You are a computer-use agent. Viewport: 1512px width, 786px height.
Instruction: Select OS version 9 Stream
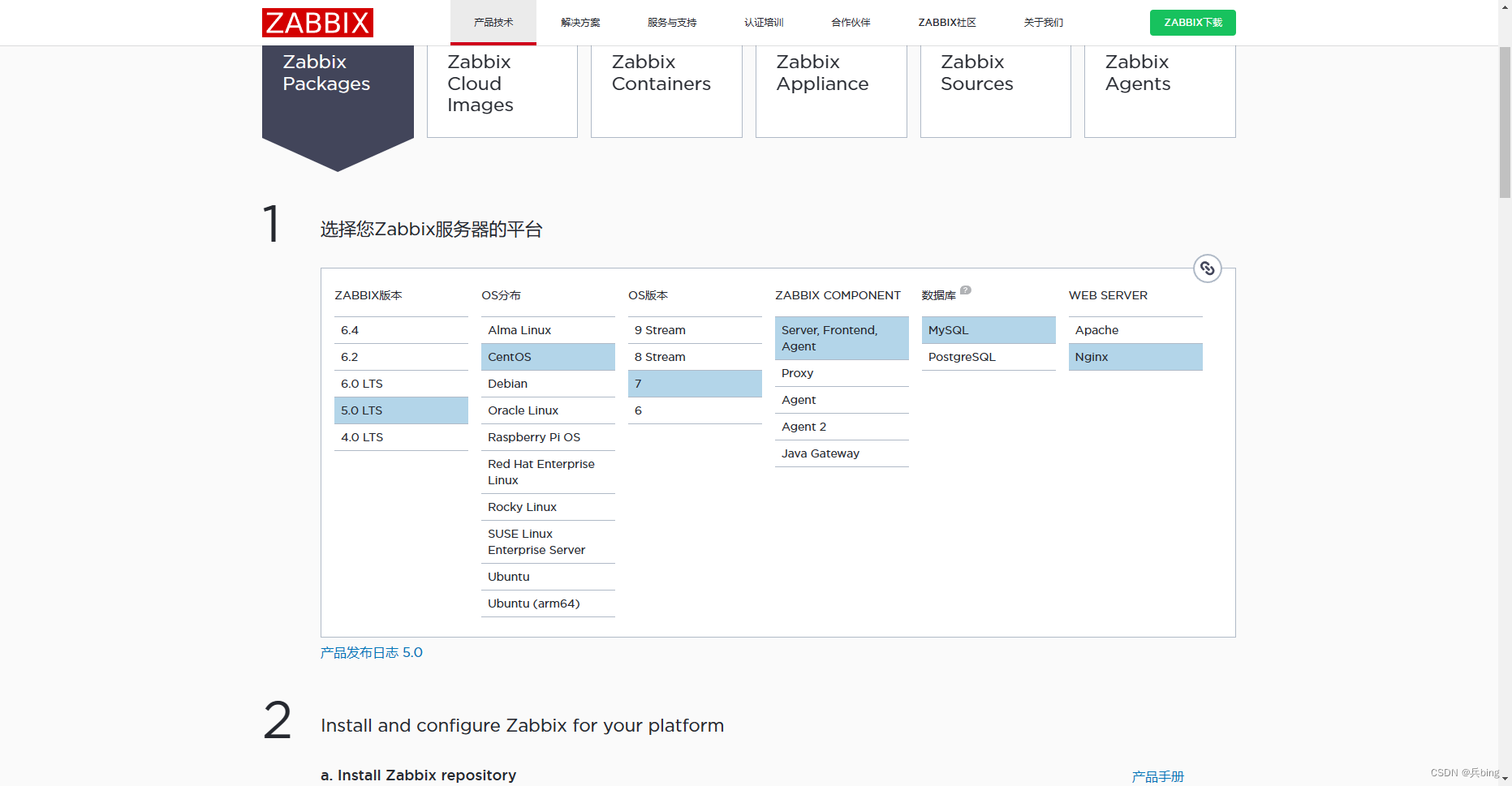tap(695, 330)
